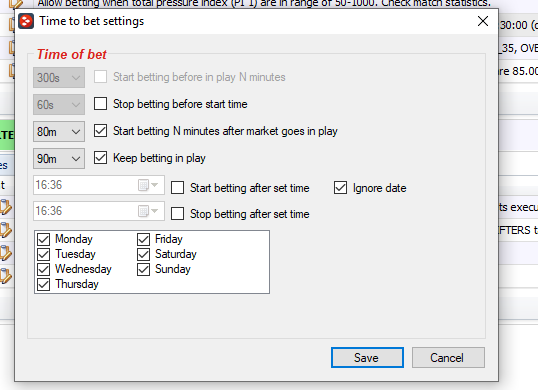The image size is (538, 390).
Task: Save the time to bet settings
Action: (x=367, y=357)
